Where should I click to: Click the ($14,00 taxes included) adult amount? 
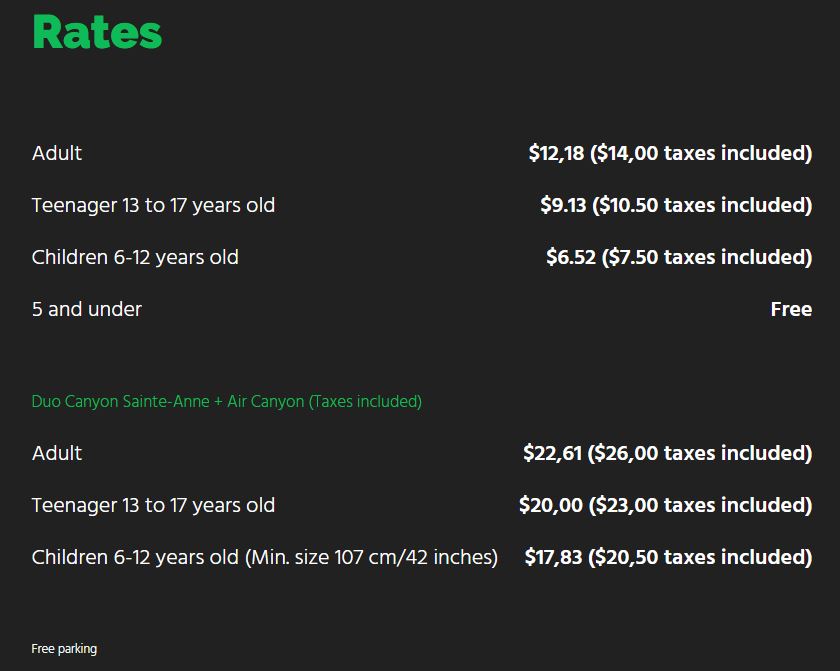(701, 153)
